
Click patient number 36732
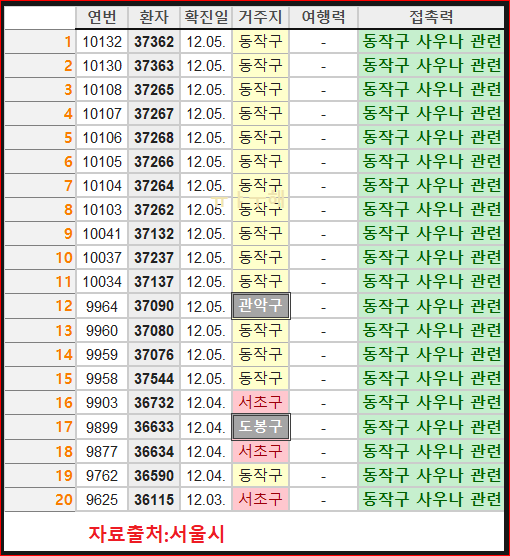point(154,403)
